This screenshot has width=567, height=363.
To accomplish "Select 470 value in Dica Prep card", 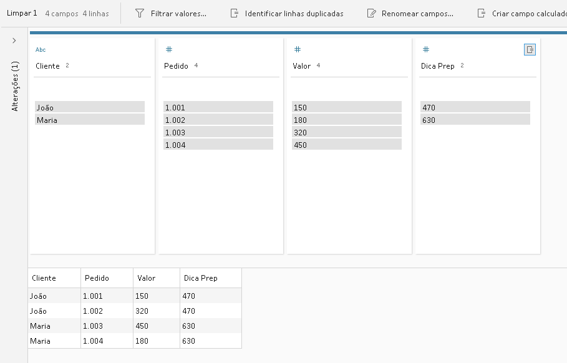I will pyautogui.click(x=475, y=107).
